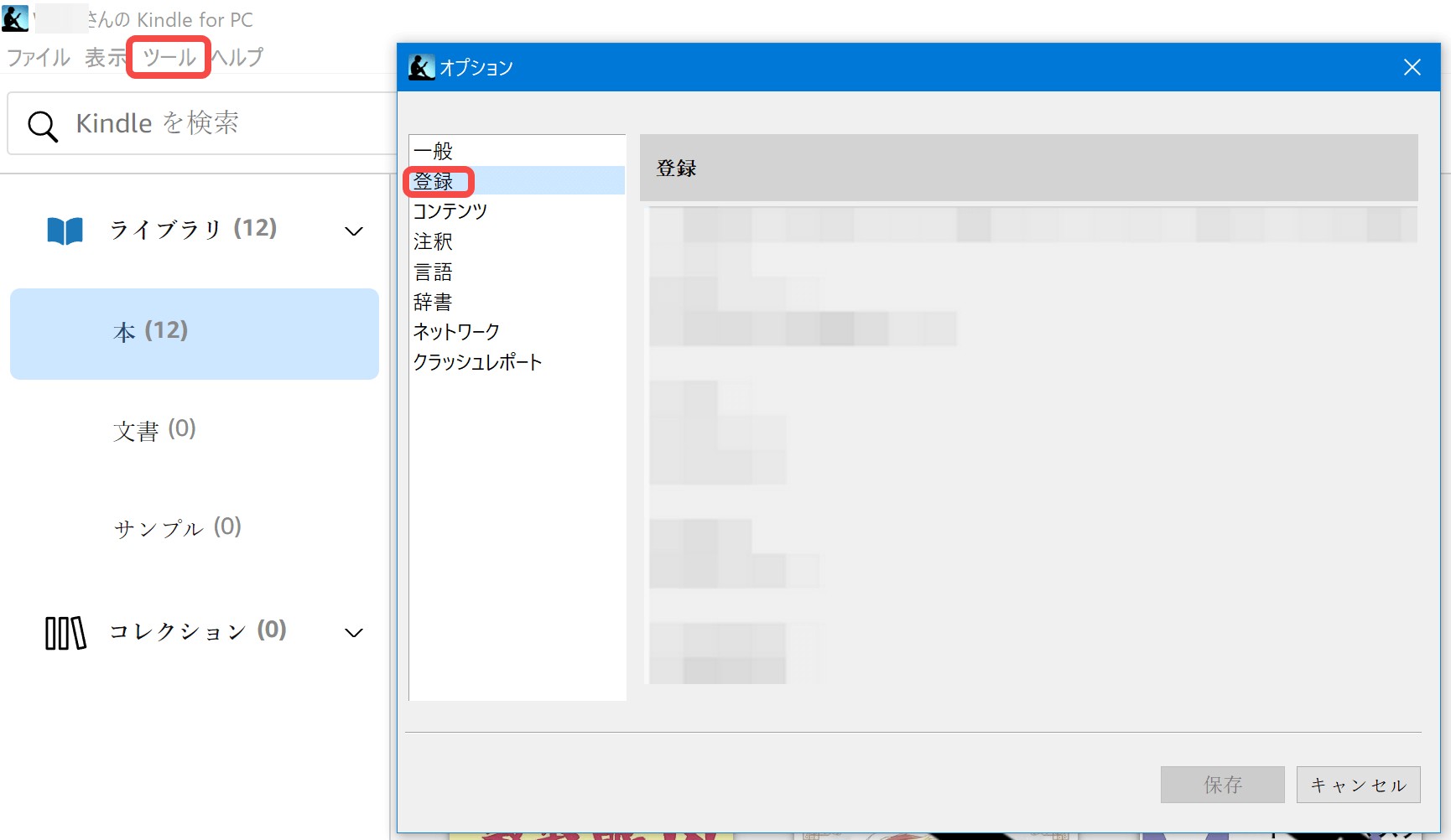Select 登録 in options list
The width and height of the screenshot is (1451, 840).
click(x=517, y=181)
